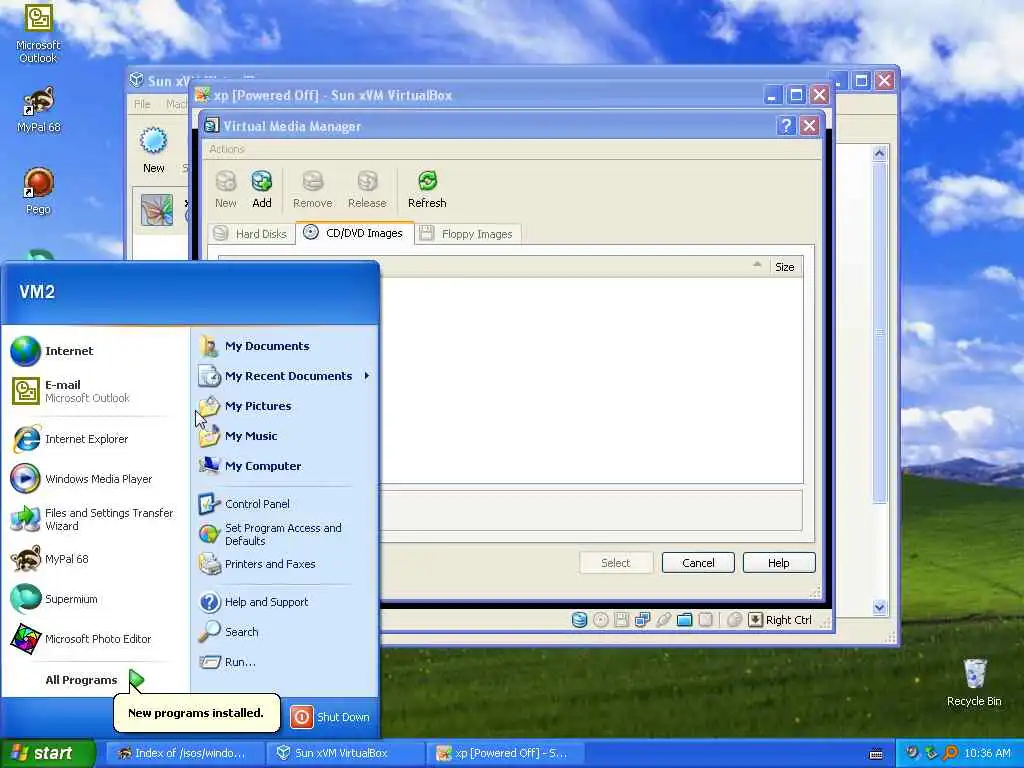Screen dimensions: 1024x768
Task: Click the clock showing 10:36 AM
Action: point(987,754)
